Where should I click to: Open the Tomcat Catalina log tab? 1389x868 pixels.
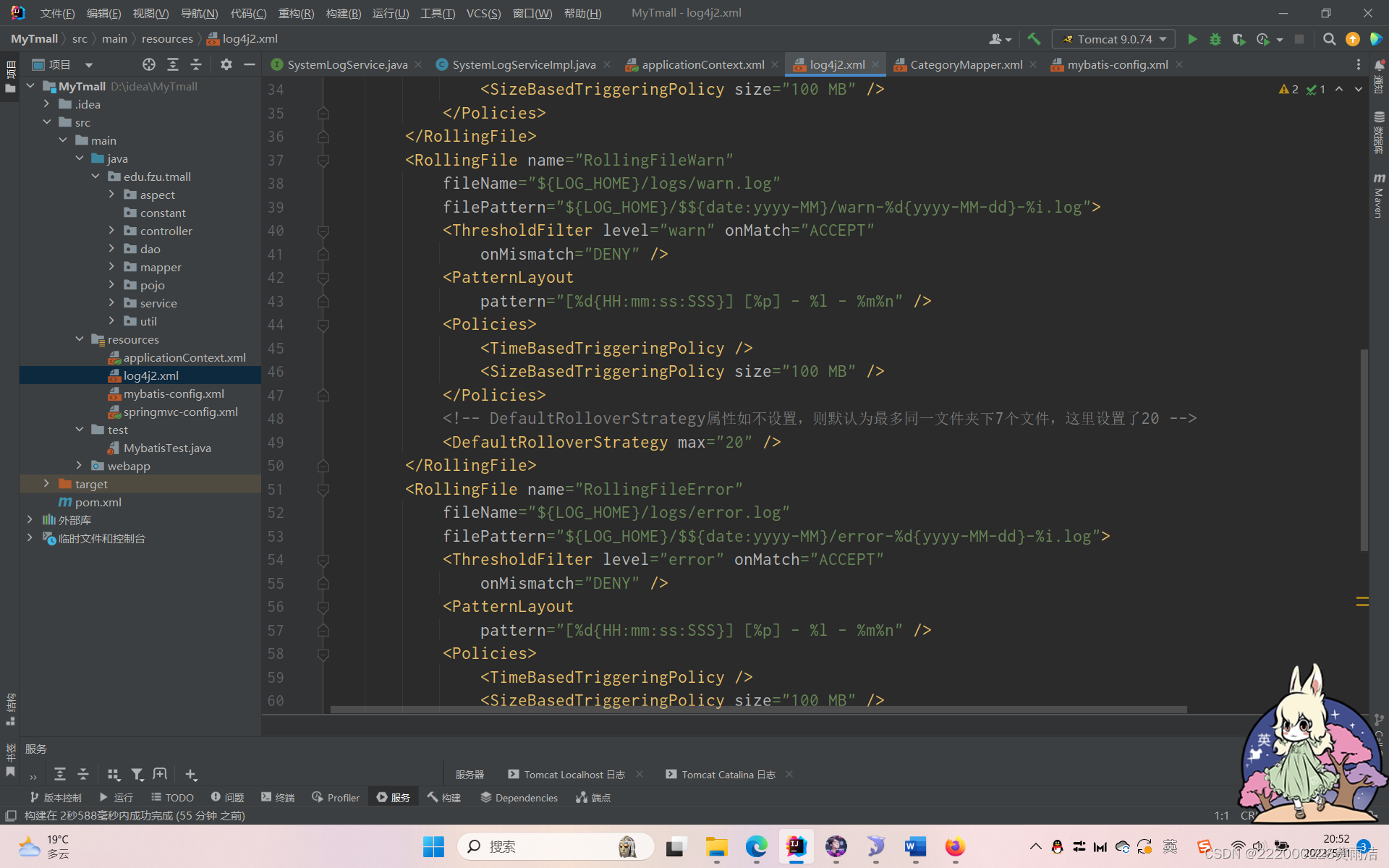tap(727, 774)
